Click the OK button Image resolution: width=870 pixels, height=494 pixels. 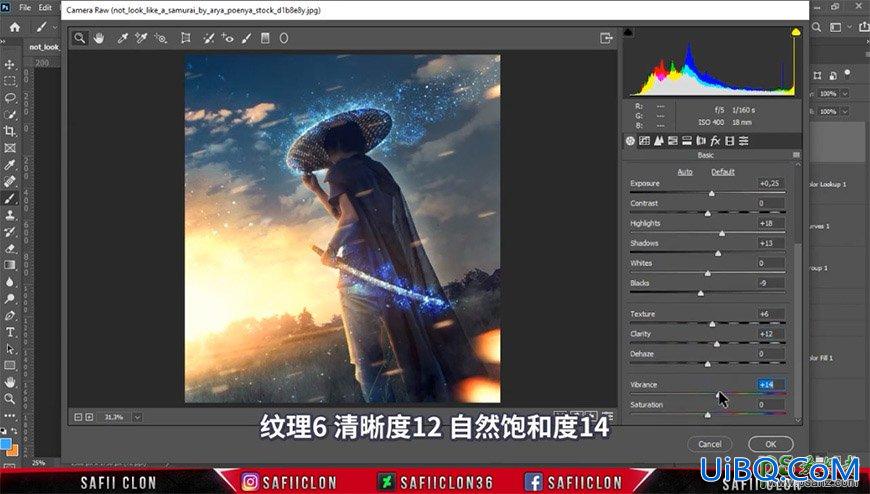[x=771, y=444]
